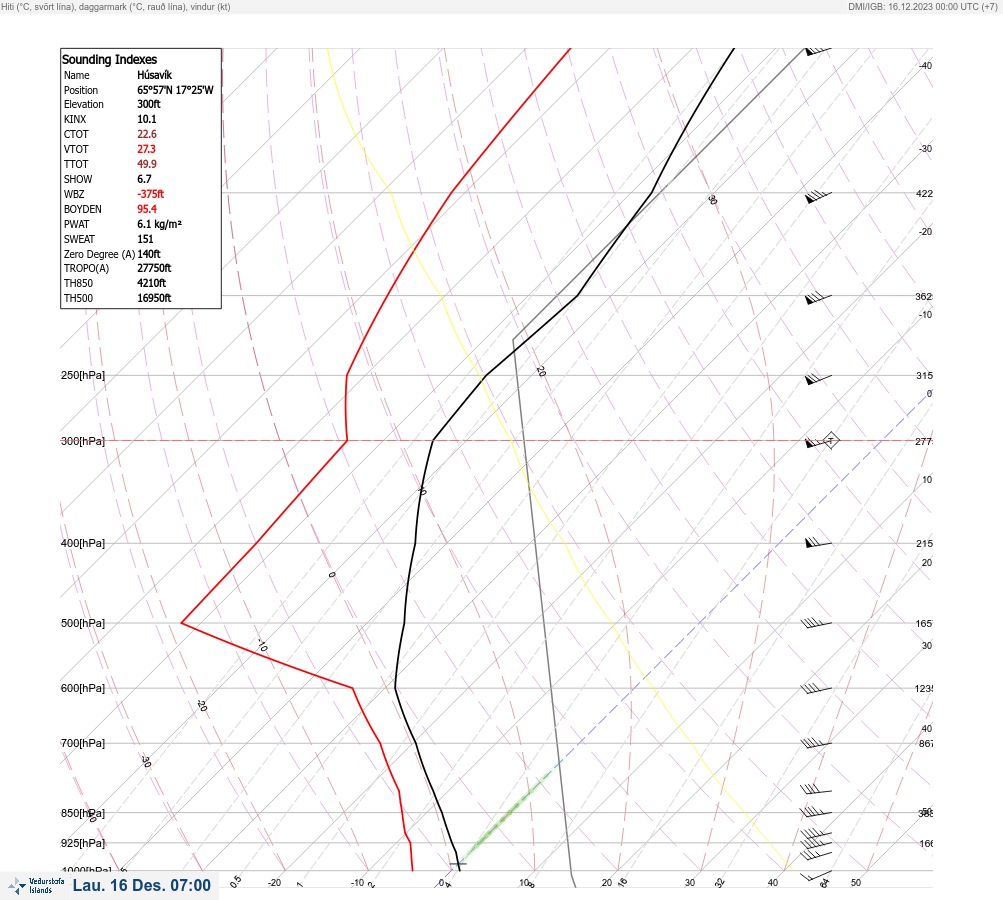The width and height of the screenshot is (1003, 900).
Task: Click the CTOT value 22.6
Action: [146, 134]
